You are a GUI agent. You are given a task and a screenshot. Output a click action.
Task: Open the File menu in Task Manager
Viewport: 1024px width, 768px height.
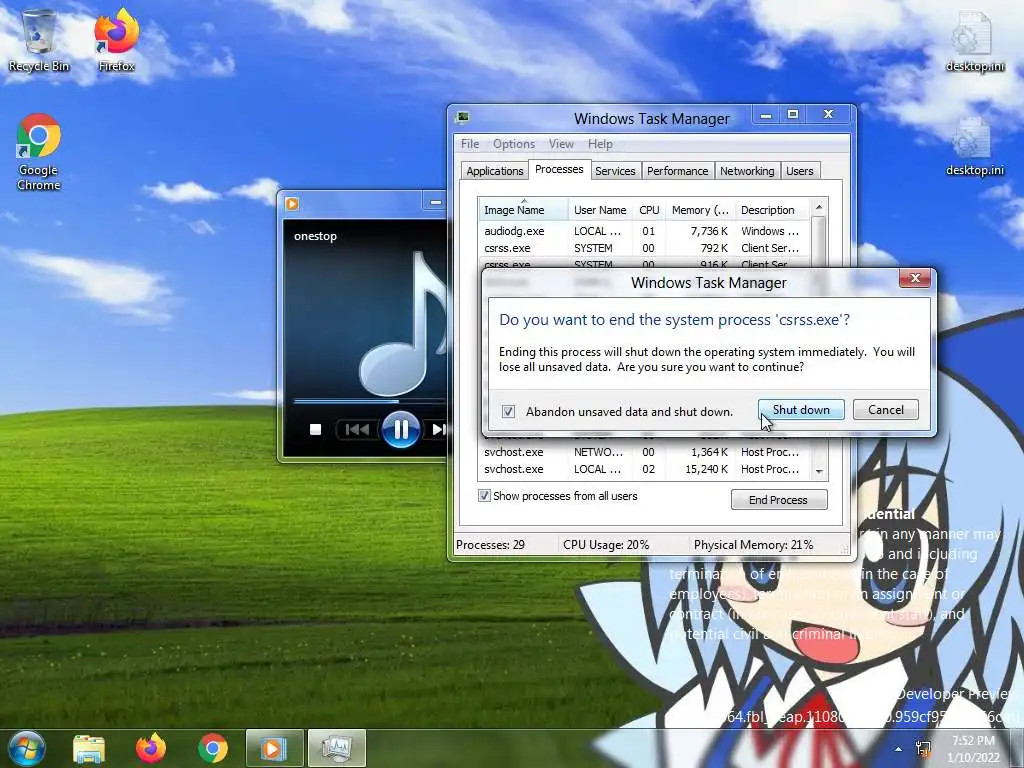point(470,144)
